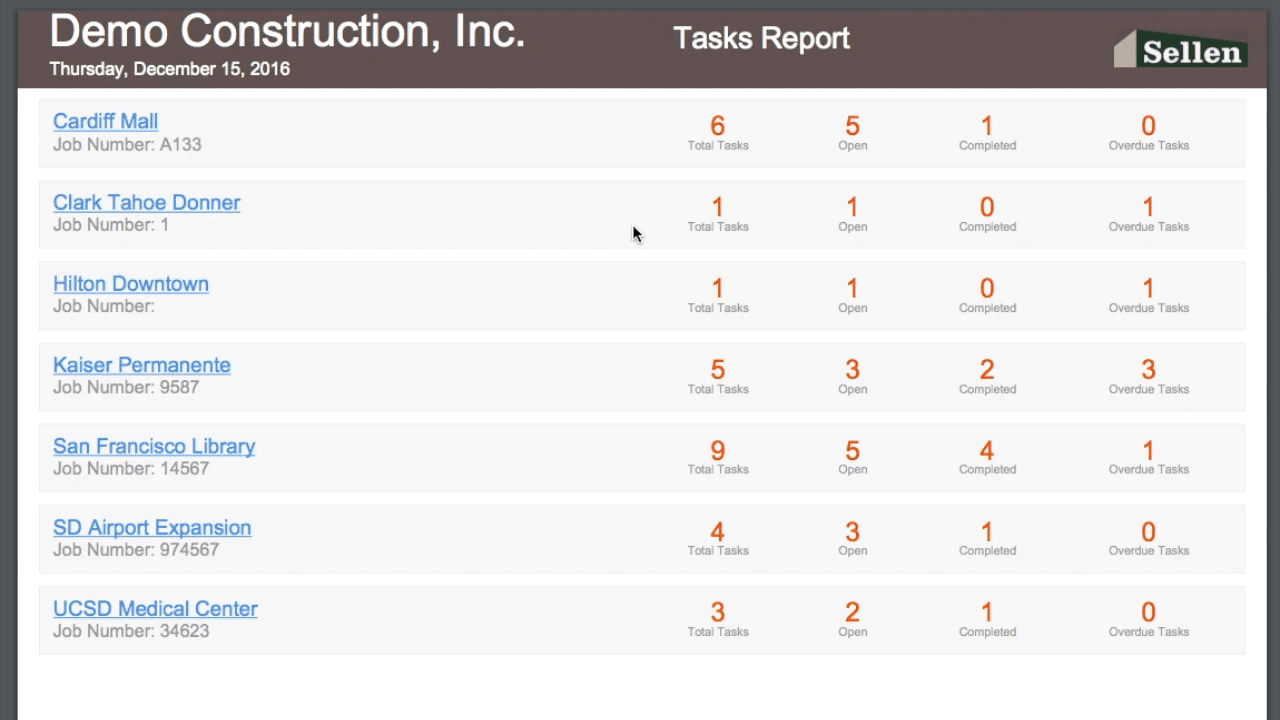This screenshot has height=720, width=1280.
Task: Click UCSD Medical Center open tasks count 2
Action: tap(852, 613)
